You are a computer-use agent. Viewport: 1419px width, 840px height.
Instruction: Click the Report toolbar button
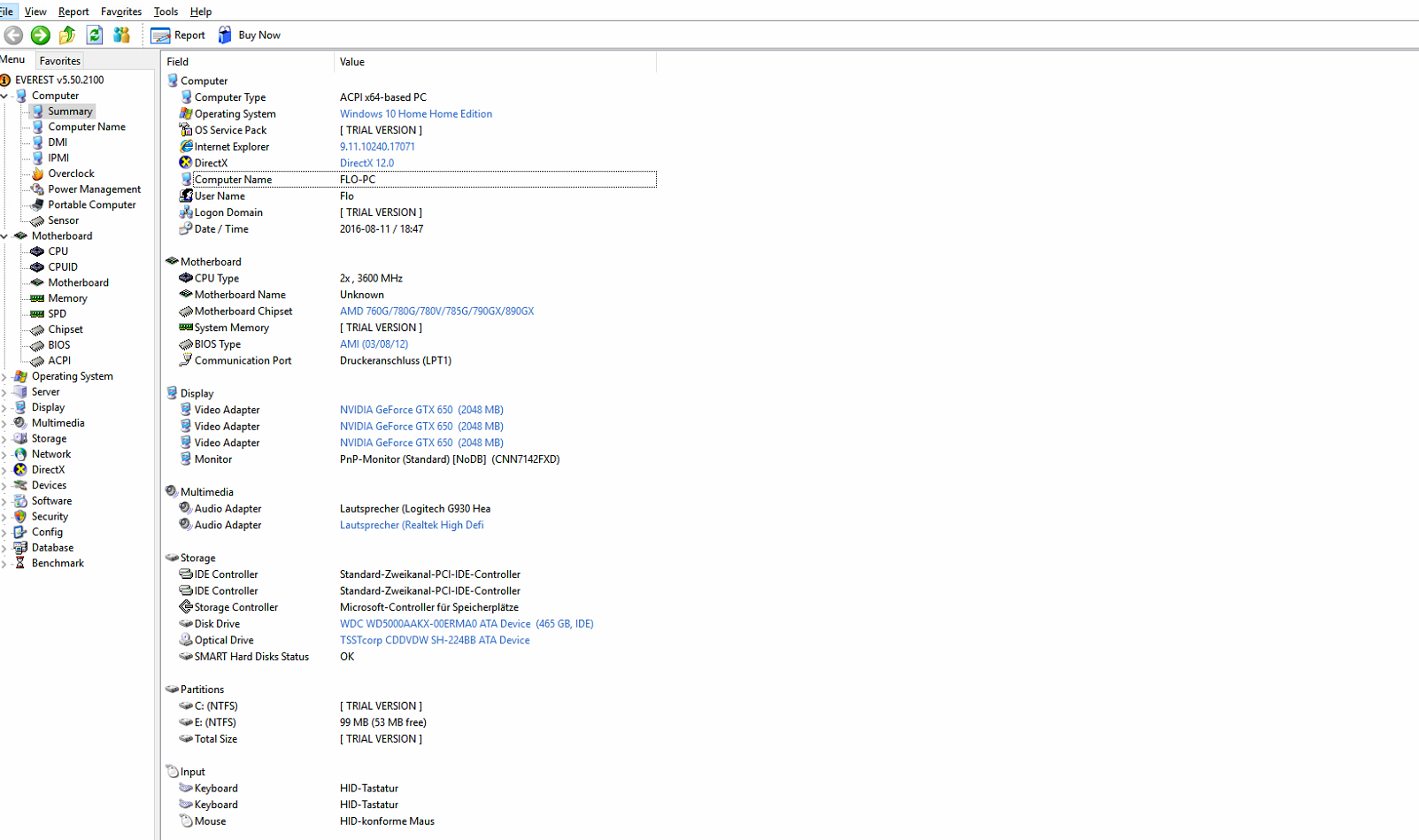(178, 35)
